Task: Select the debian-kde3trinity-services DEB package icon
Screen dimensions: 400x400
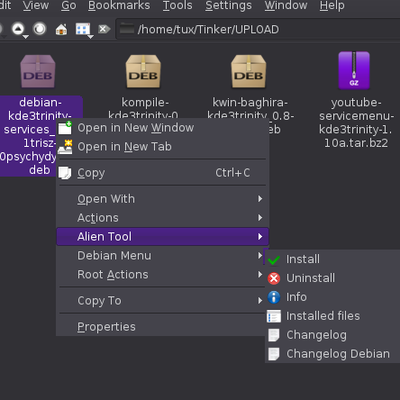Action: (x=38, y=71)
